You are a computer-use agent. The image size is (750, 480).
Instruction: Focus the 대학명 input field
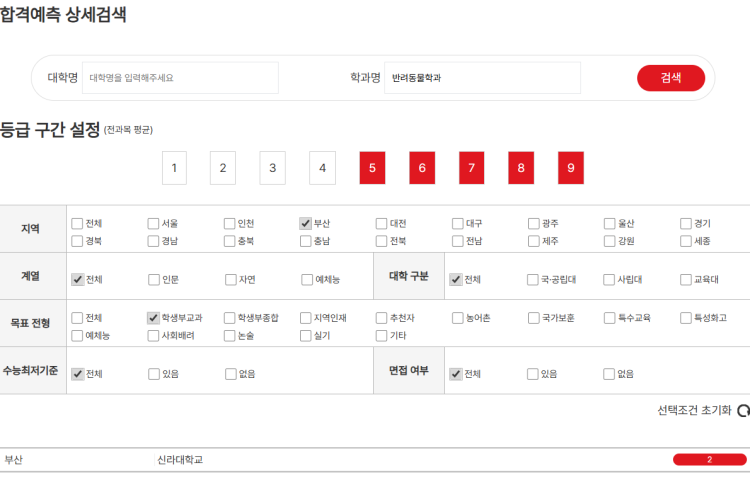click(x=180, y=78)
